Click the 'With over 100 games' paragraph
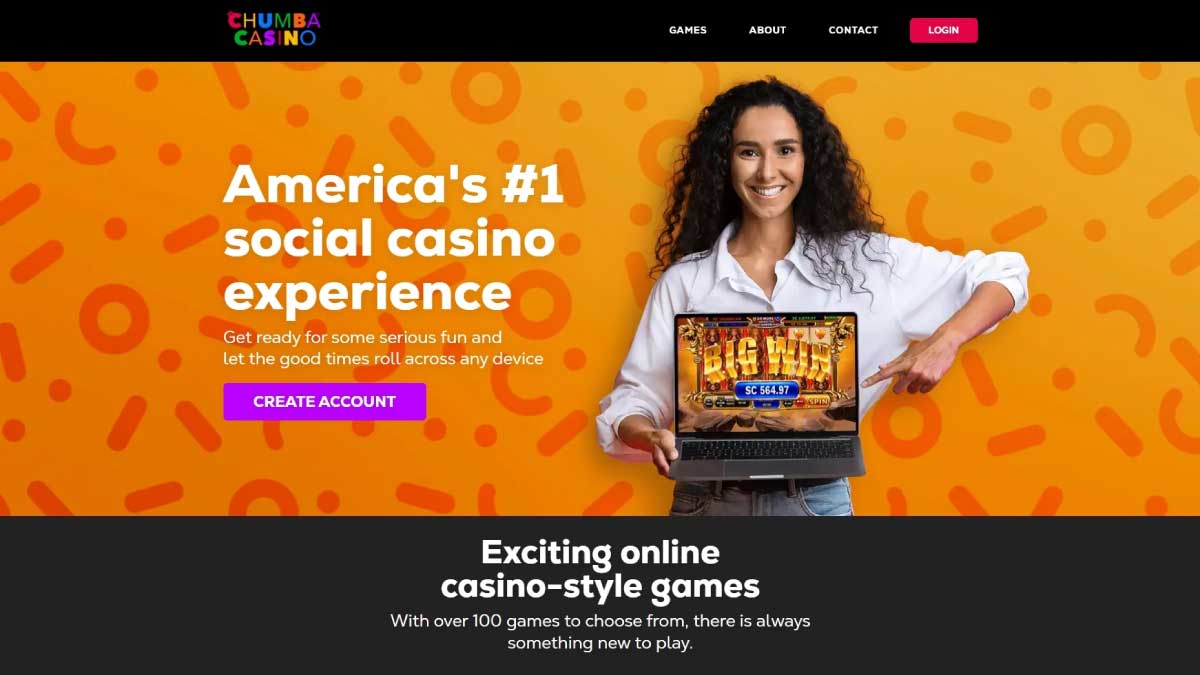This screenshot has height=675, width=1200. coord(600,632)
